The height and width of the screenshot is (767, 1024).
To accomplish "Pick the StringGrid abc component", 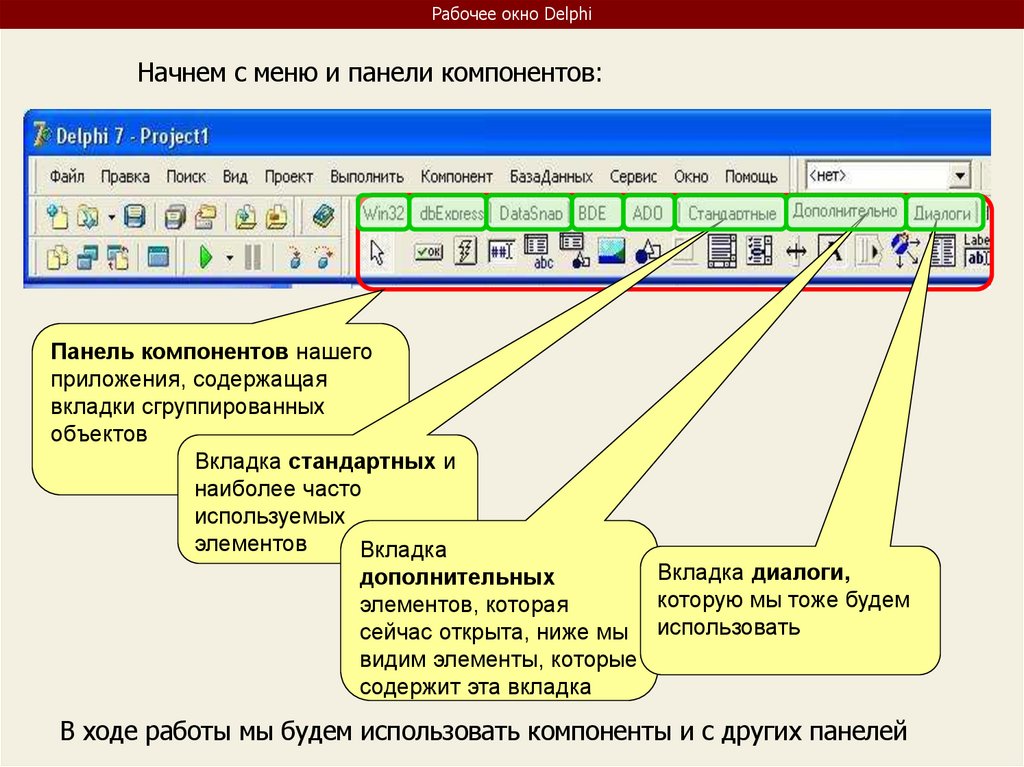I will tap(539, 252).
